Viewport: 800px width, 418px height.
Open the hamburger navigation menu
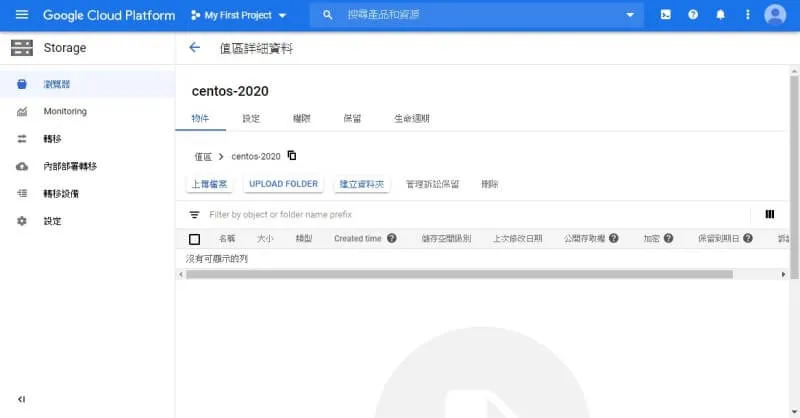pyautogui.click(x=22, y=15)
